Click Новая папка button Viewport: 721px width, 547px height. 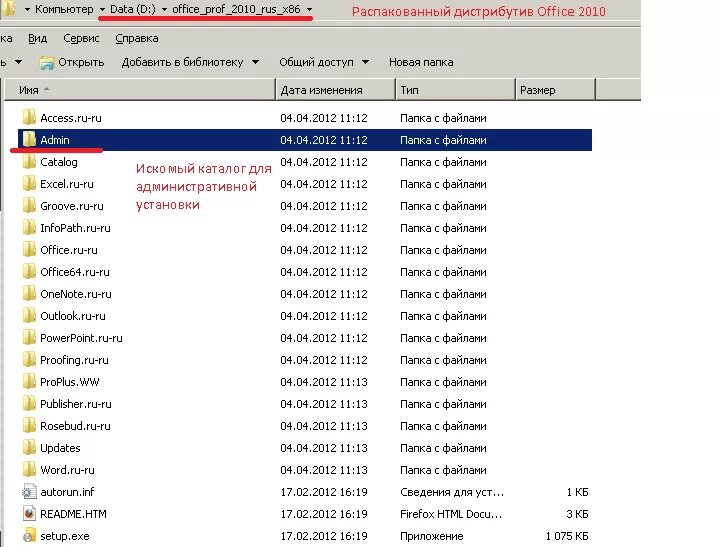click(x=421, y=63)
